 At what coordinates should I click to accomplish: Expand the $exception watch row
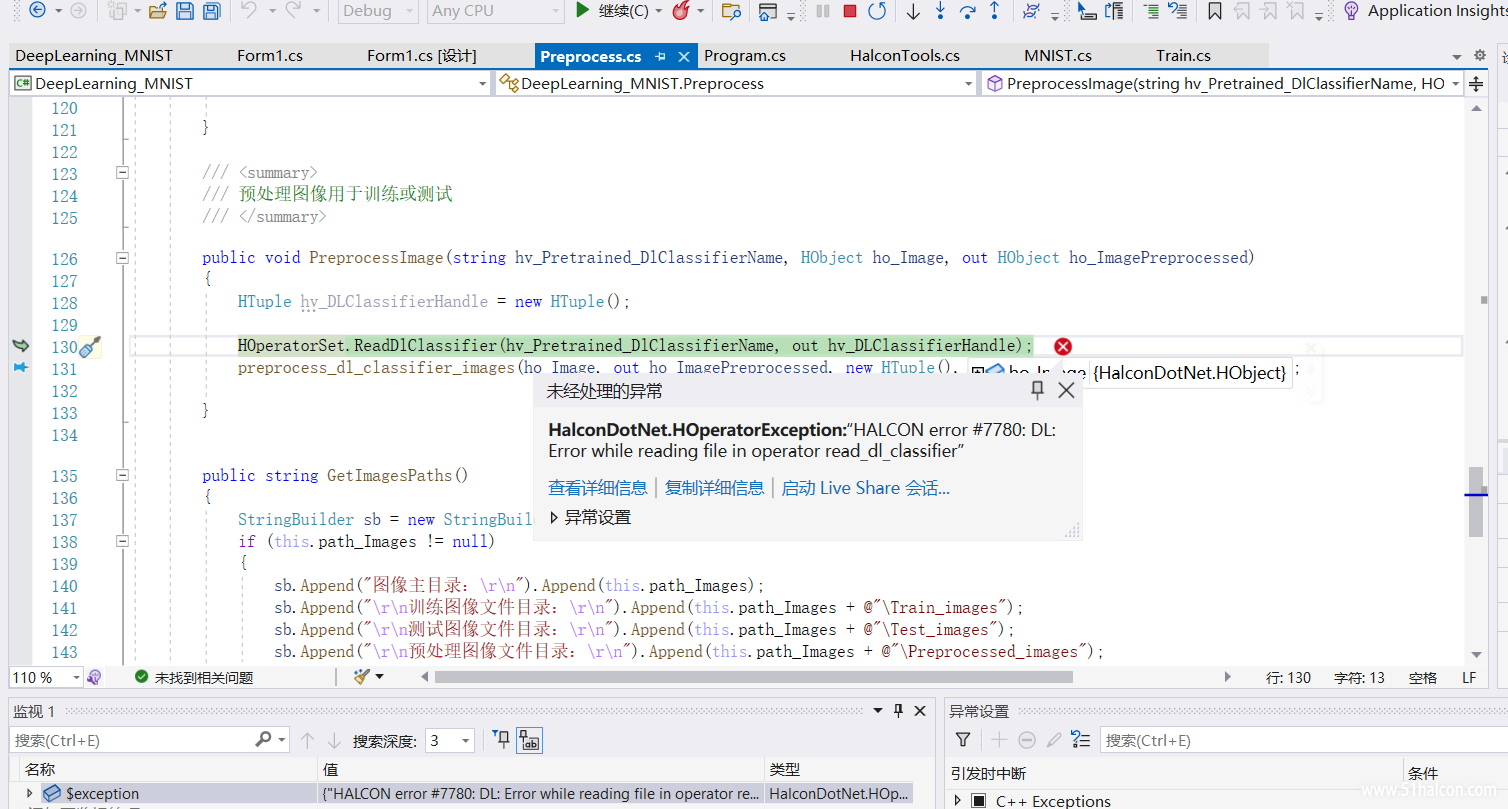(x=29, y=793)
